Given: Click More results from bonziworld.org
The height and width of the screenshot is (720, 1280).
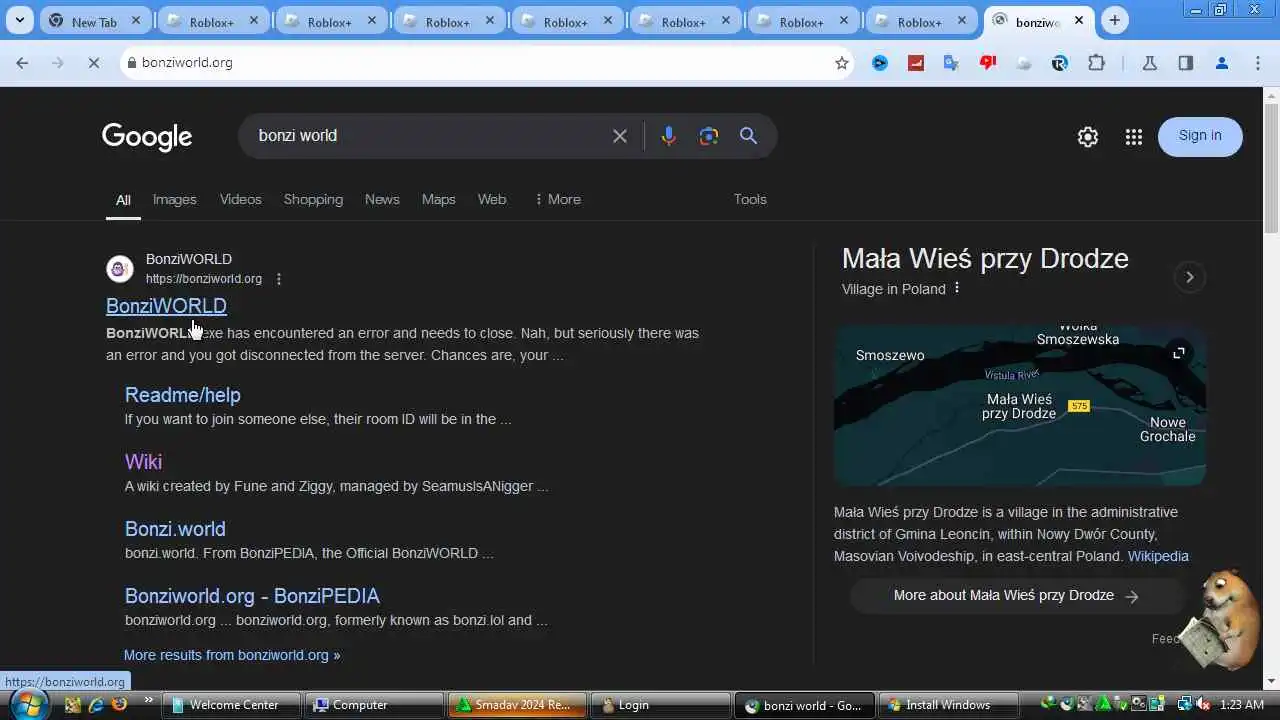Looking at the screenshot, I should (232, 655).
